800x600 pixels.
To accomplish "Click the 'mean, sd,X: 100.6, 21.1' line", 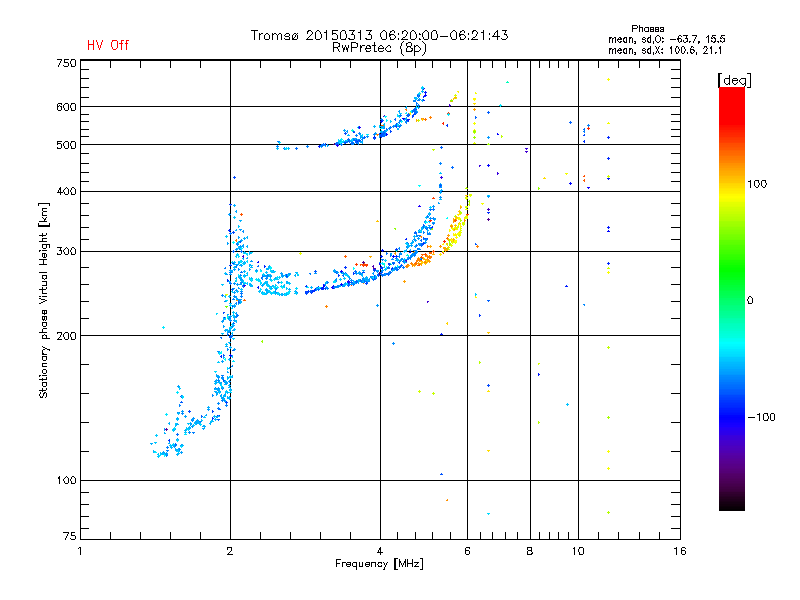I will tap(665, 51).
